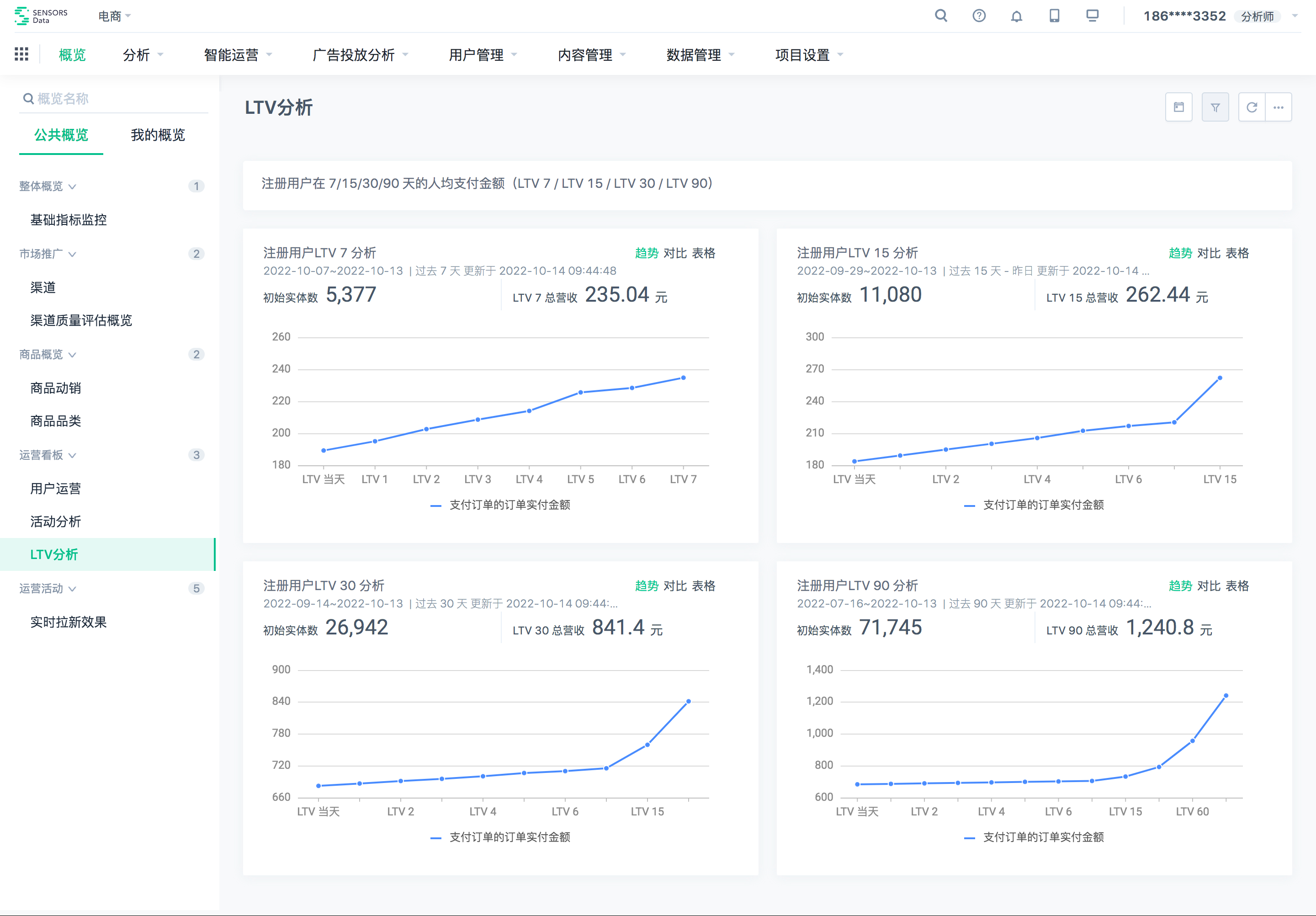This screenshot has width=1316, height=916.
Task: Toggle legend series in LTV 15 chart
Action: pyautogui.click(x=1034, y=505)
